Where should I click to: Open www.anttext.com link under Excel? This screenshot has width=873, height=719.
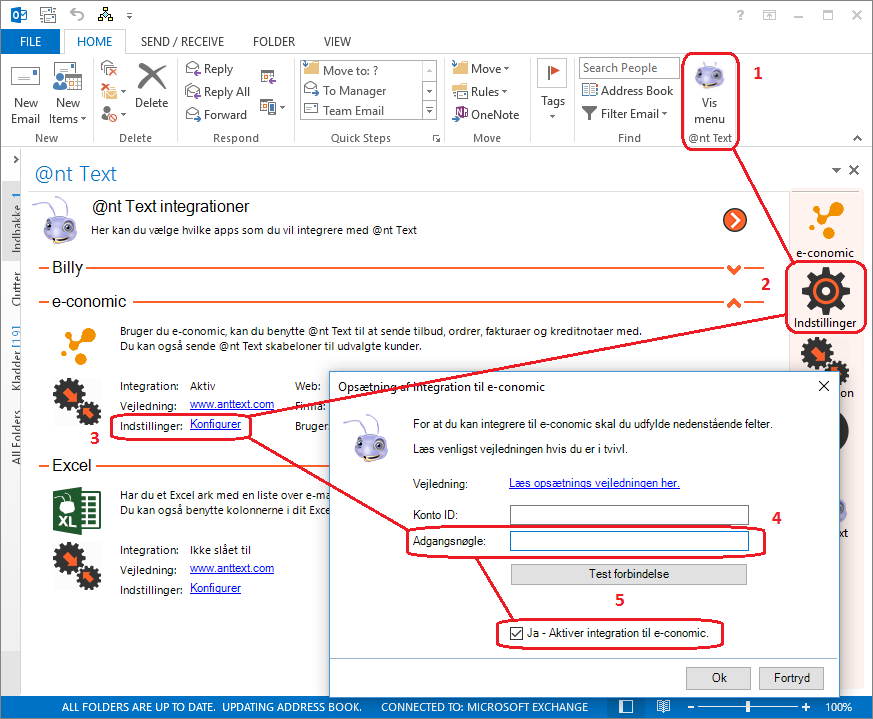(x=232, y=568)
